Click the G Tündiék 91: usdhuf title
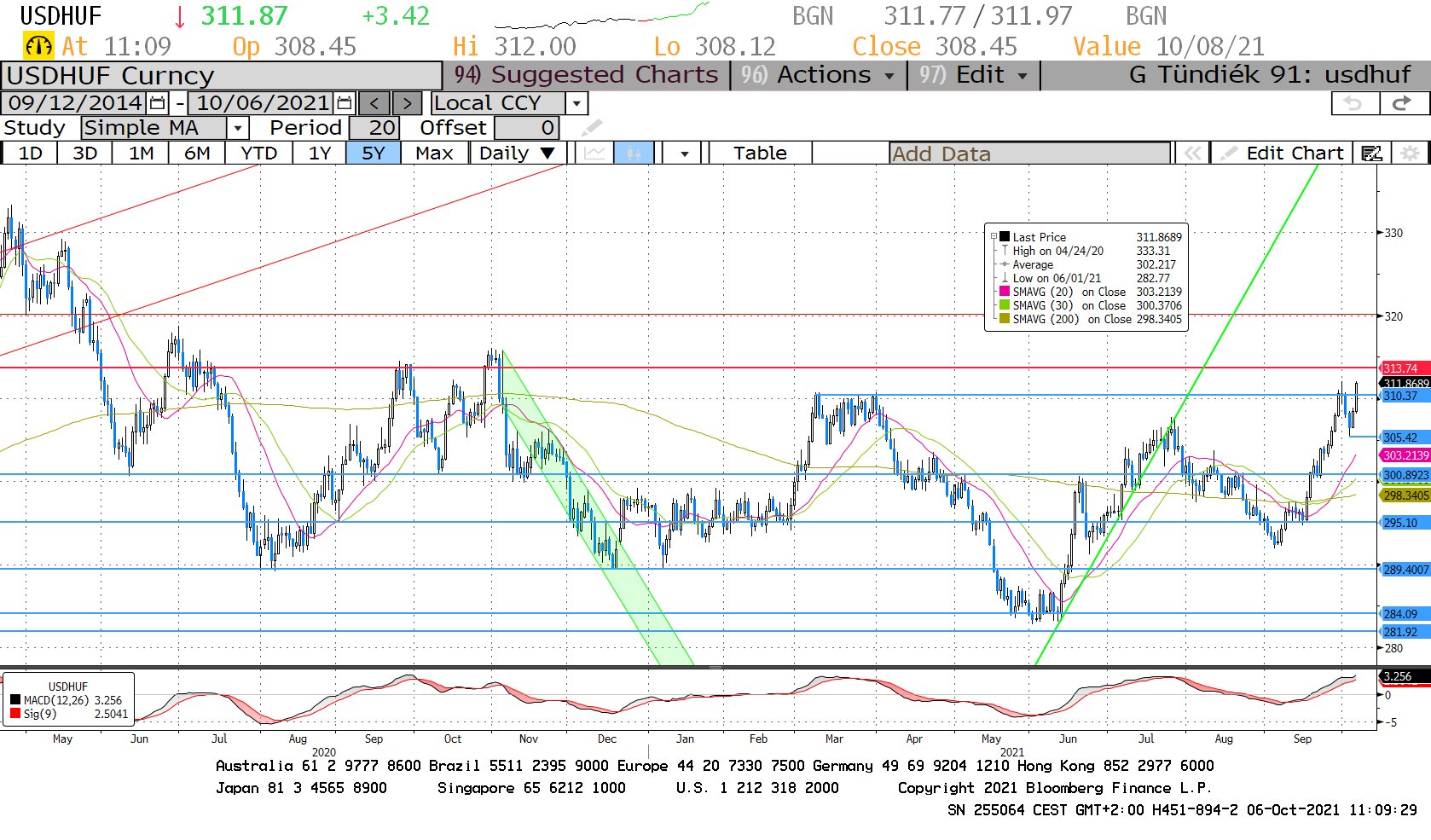1431x840 pixels. click(1269, 75)
